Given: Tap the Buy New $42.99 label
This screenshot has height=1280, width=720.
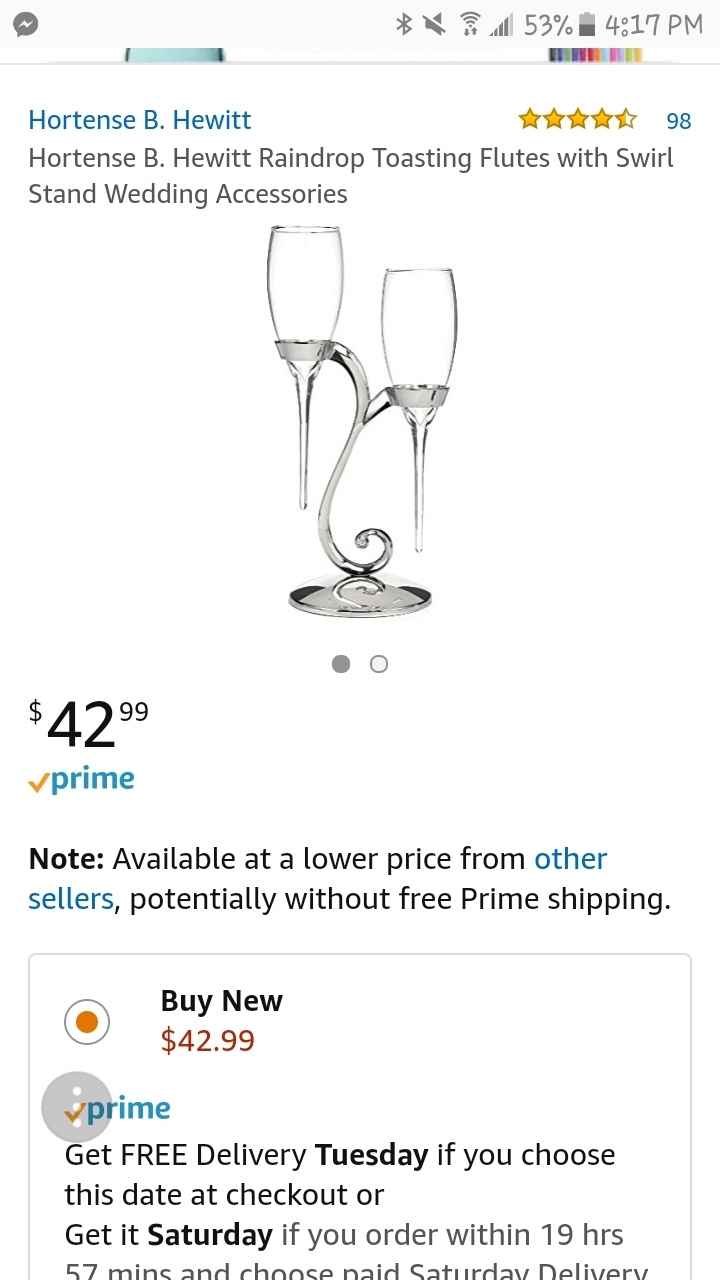Looking at the screenshot, I should 221,1021.
